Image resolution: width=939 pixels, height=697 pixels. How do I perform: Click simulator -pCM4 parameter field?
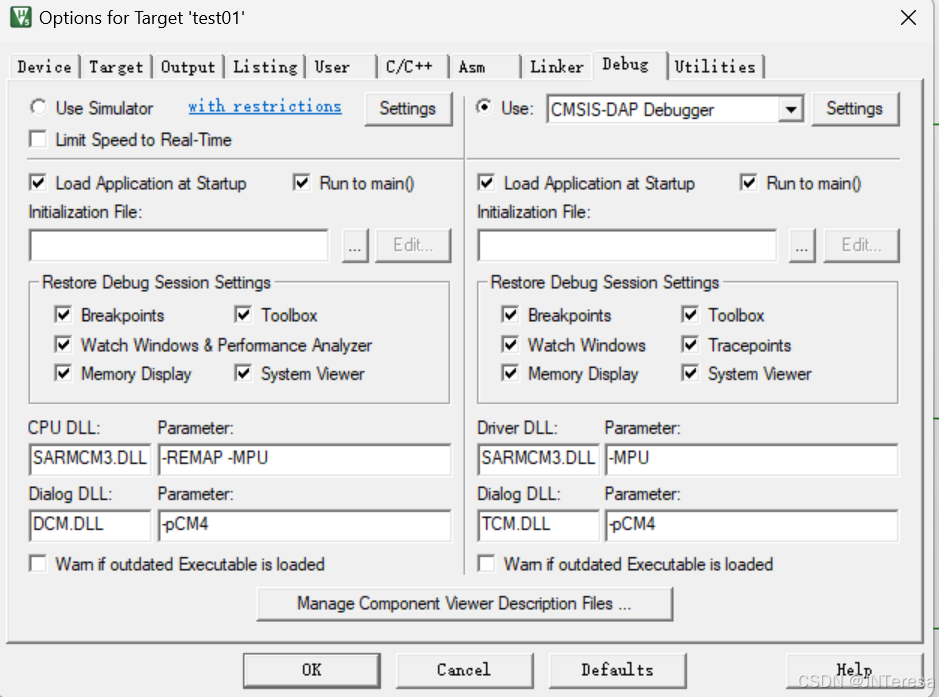[304, 525]
